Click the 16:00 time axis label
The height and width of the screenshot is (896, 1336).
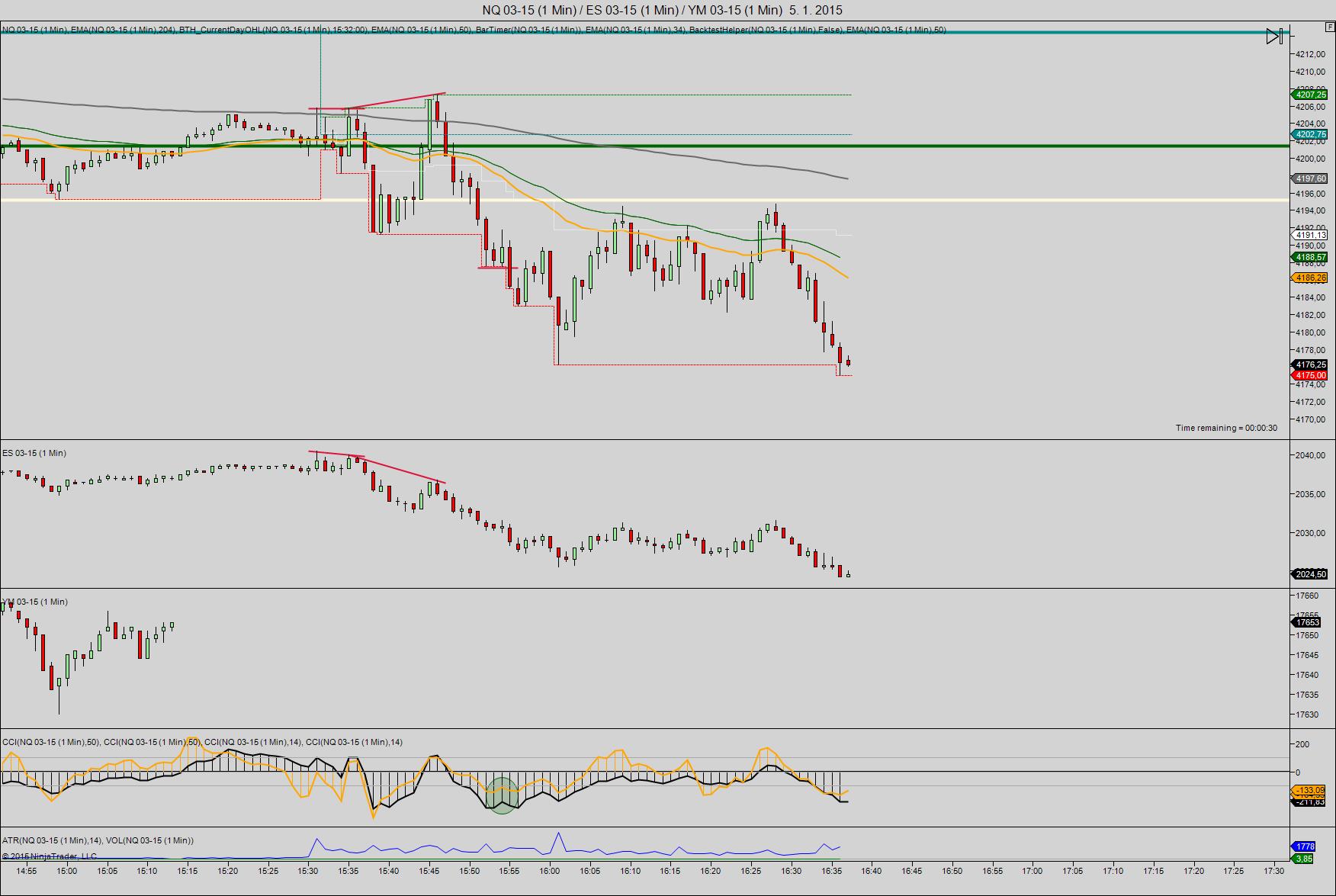(x=549, y=871)
